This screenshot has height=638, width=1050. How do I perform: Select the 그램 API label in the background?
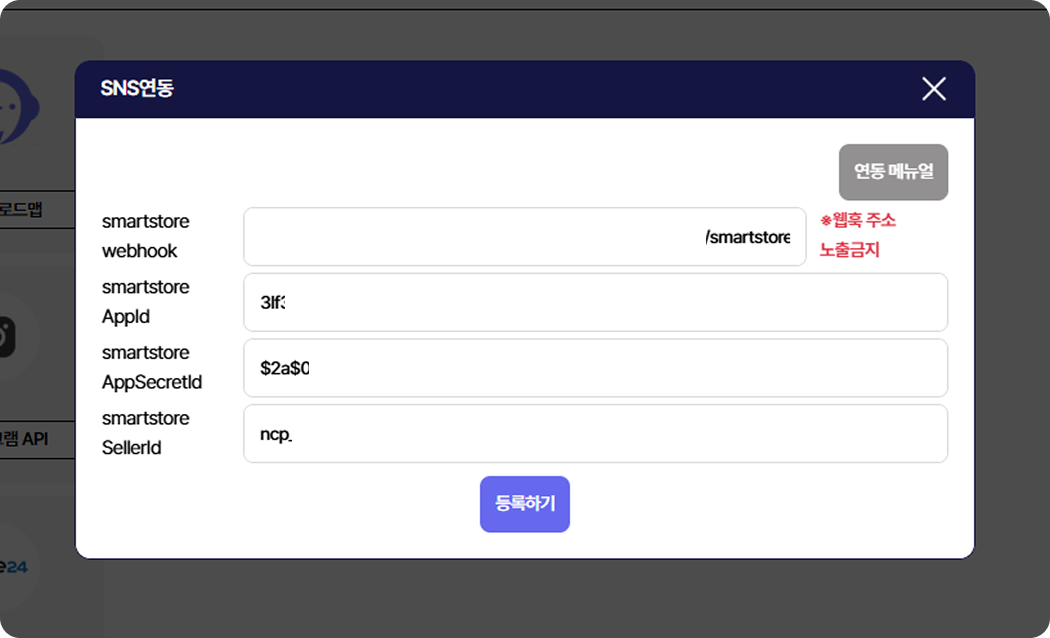pos(24,439)
